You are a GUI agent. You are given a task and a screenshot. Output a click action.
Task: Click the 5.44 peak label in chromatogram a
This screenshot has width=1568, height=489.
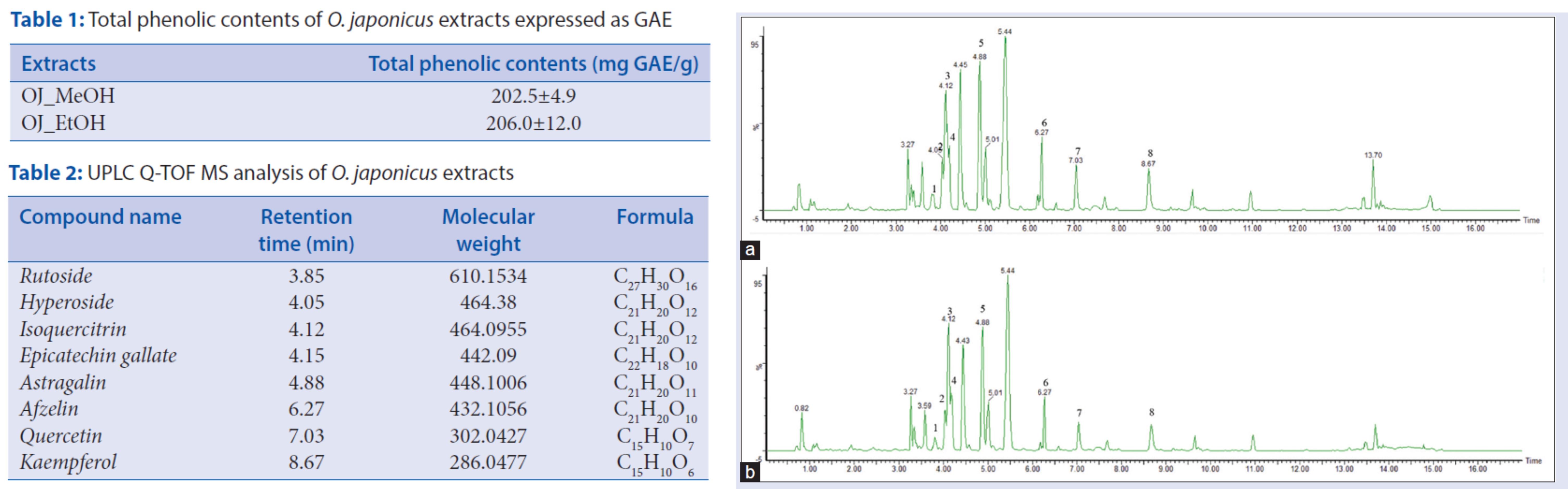coord(1005,32)
